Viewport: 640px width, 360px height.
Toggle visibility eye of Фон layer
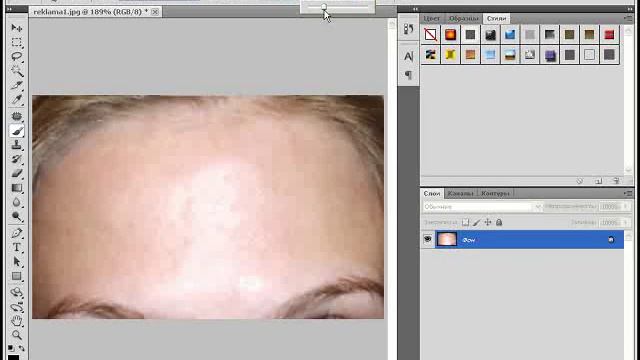click(428, 239)
